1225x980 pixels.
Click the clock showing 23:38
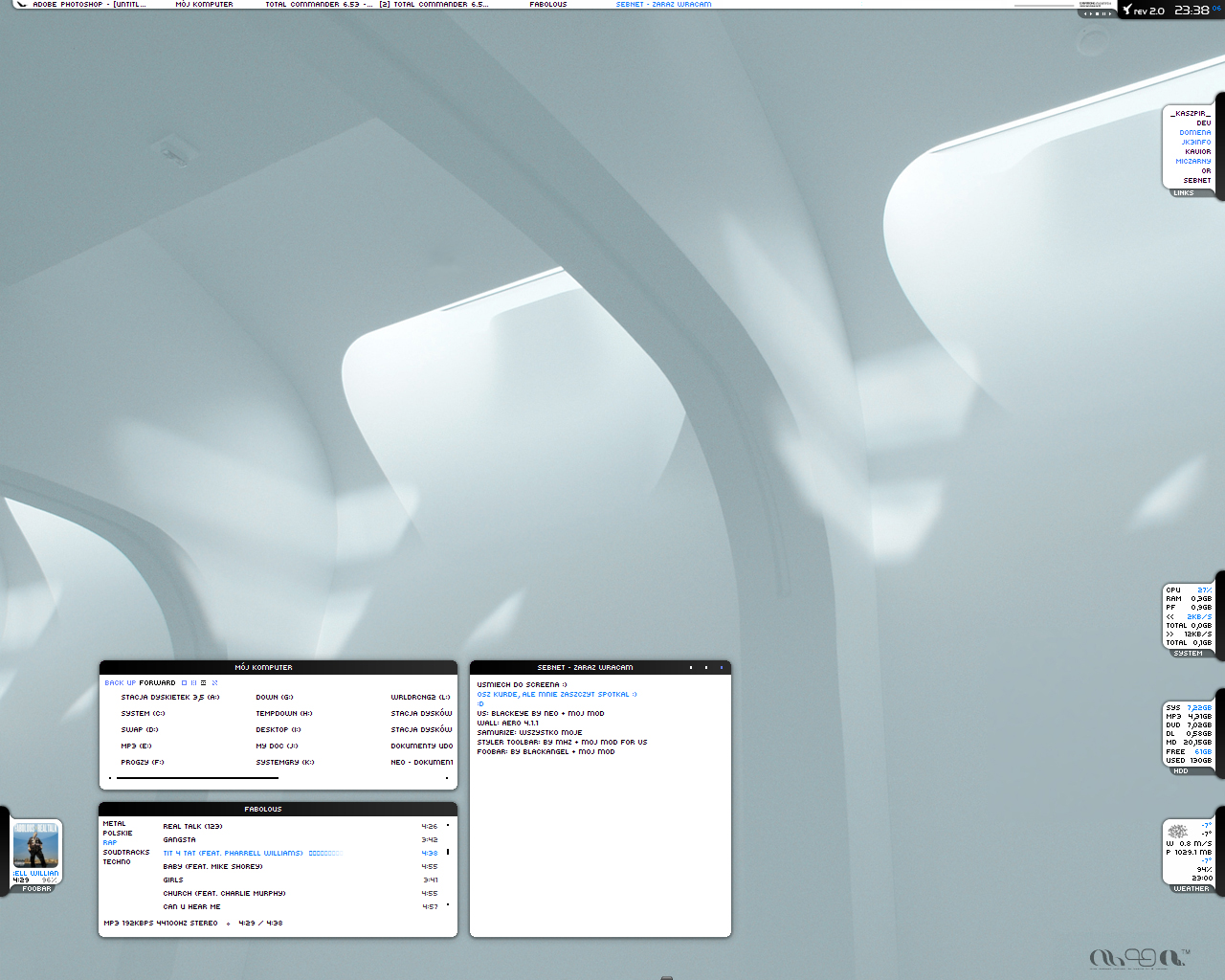coord(1192,11)
